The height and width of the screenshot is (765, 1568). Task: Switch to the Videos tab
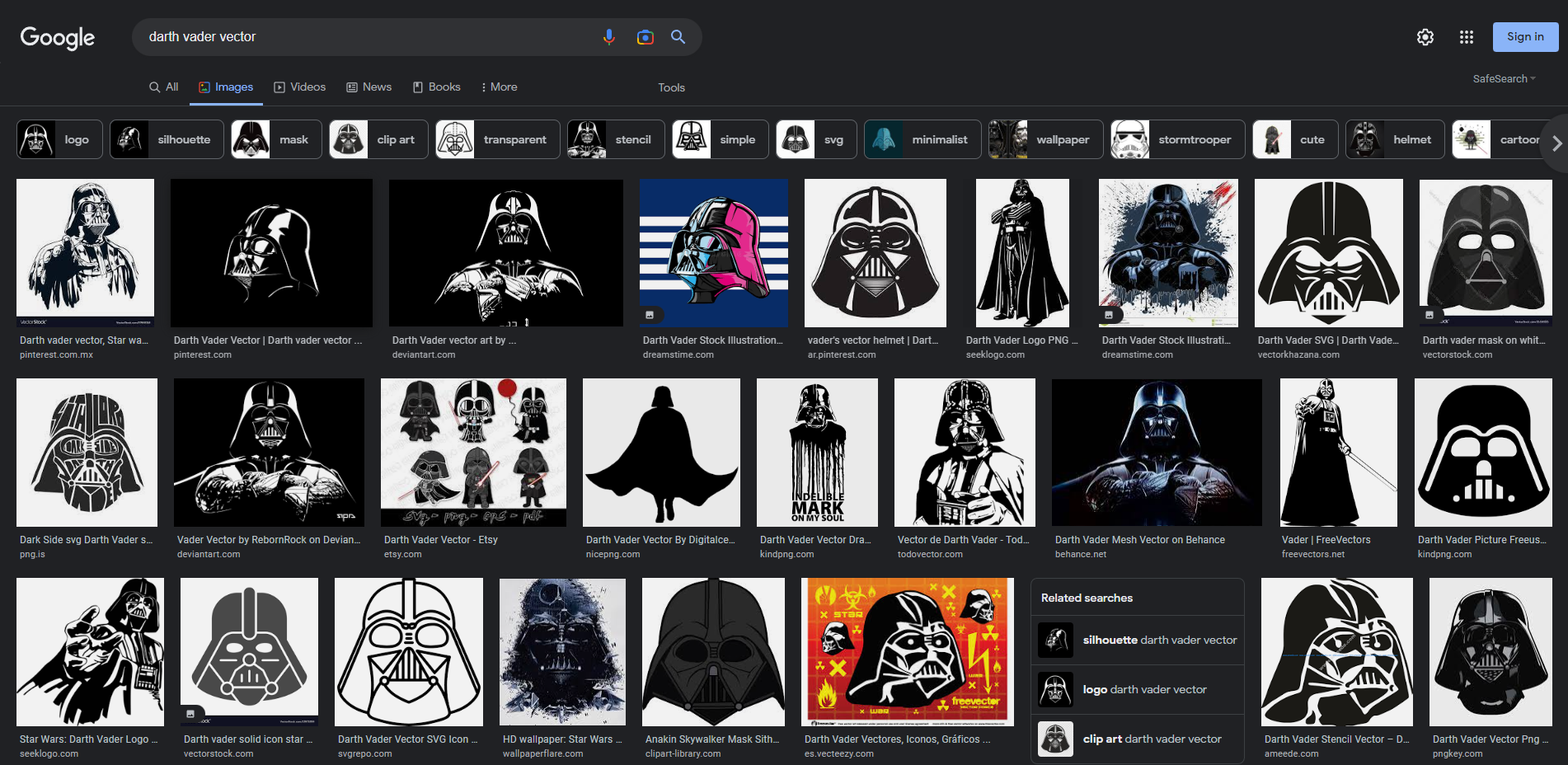coord(300,87)
